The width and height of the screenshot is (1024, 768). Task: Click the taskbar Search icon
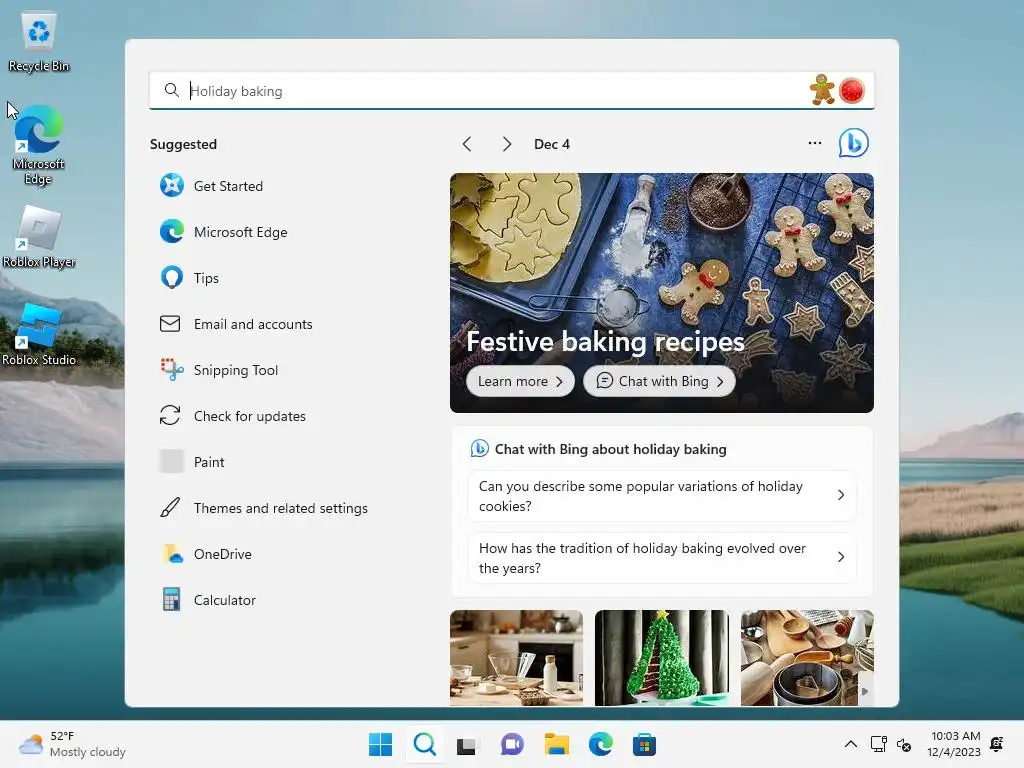click(x=424, y=744)
